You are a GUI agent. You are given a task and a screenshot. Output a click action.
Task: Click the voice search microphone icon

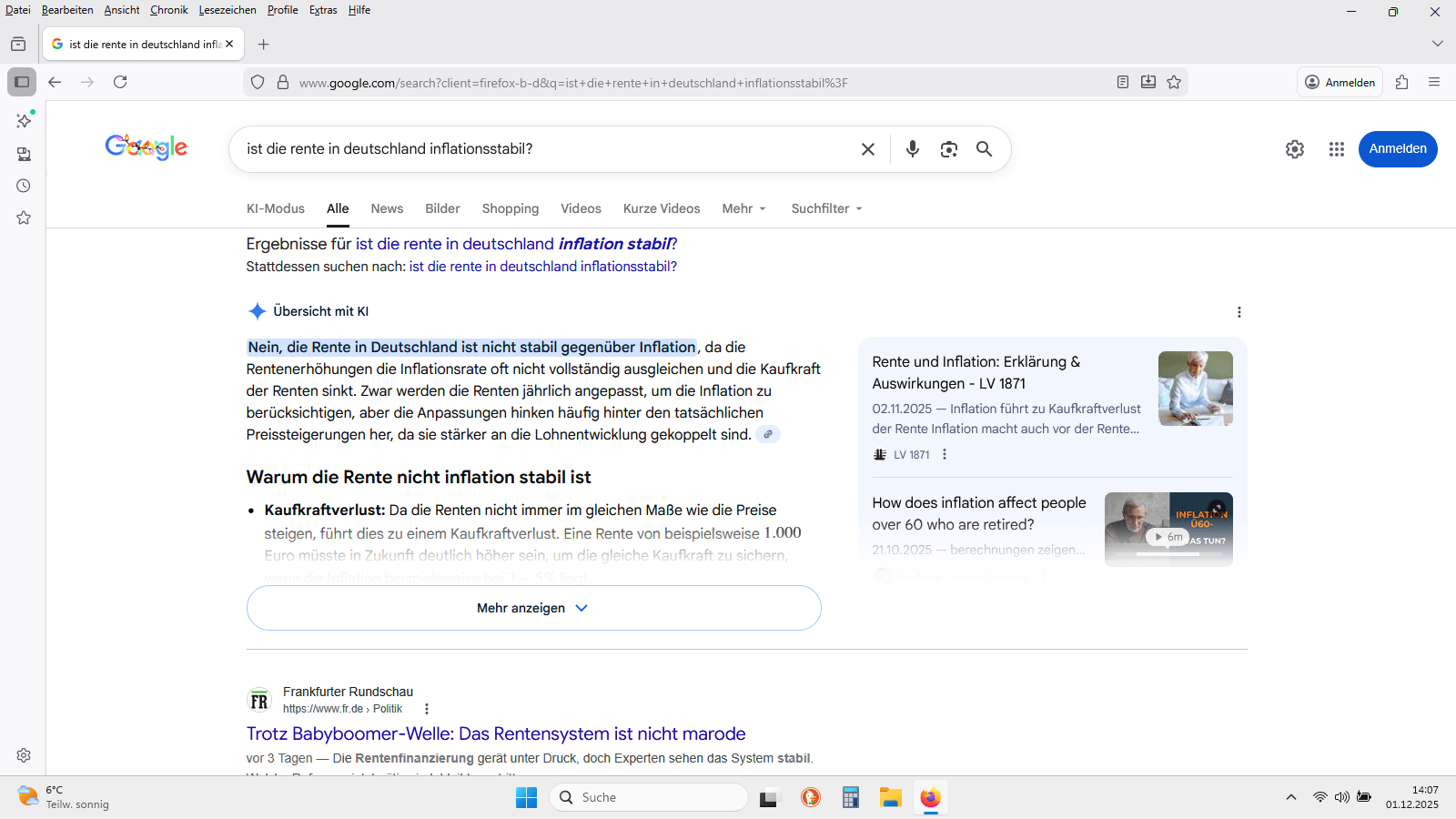(912, 149)
